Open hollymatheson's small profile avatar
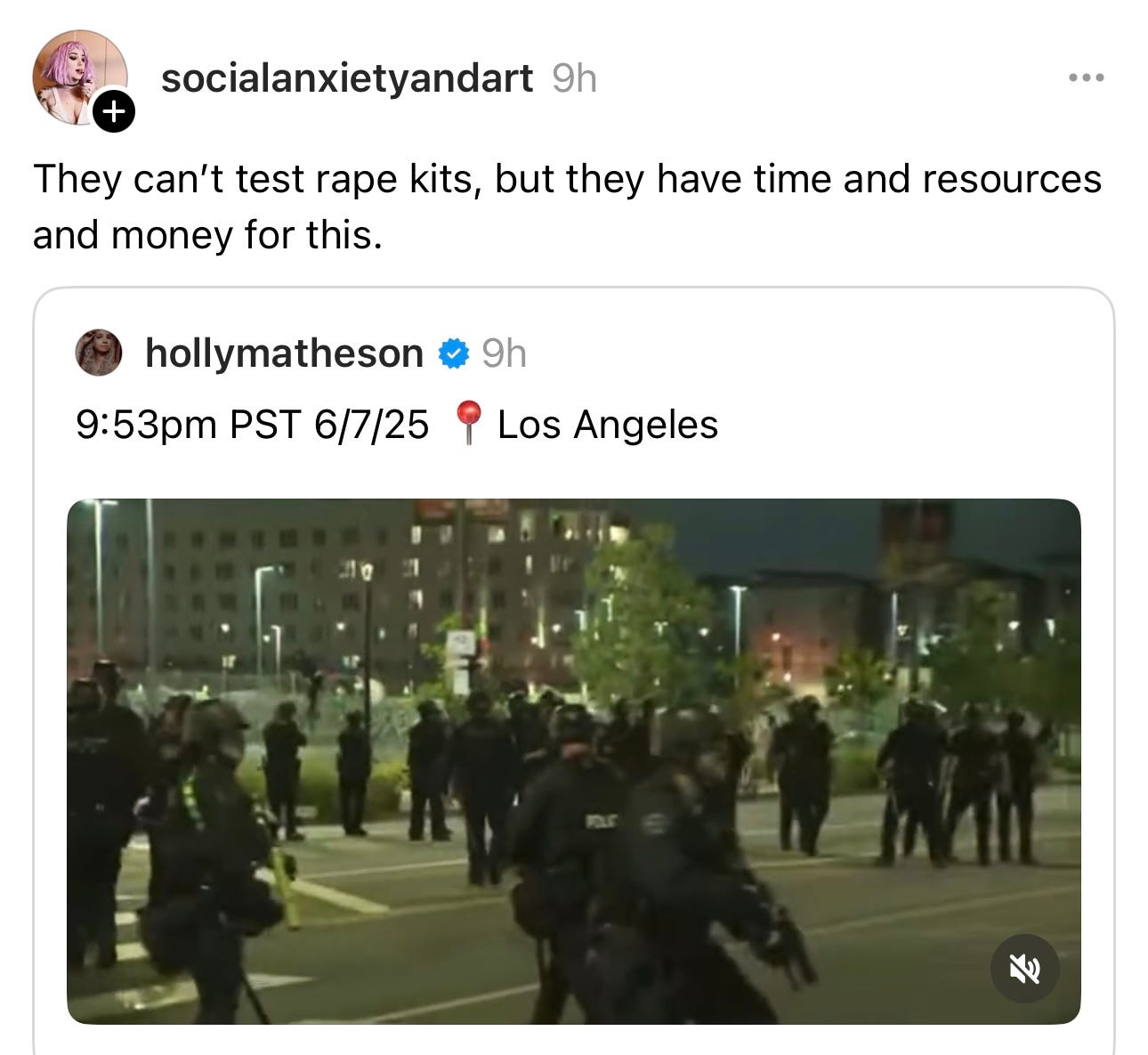 coord(99,353)
